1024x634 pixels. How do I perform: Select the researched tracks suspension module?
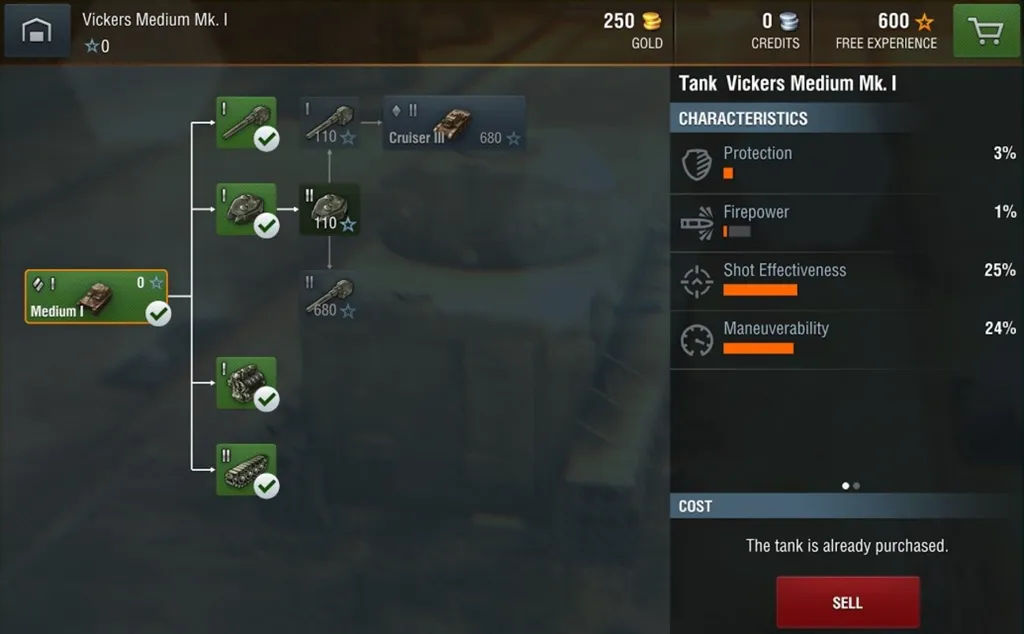click(x=246, y=469)
